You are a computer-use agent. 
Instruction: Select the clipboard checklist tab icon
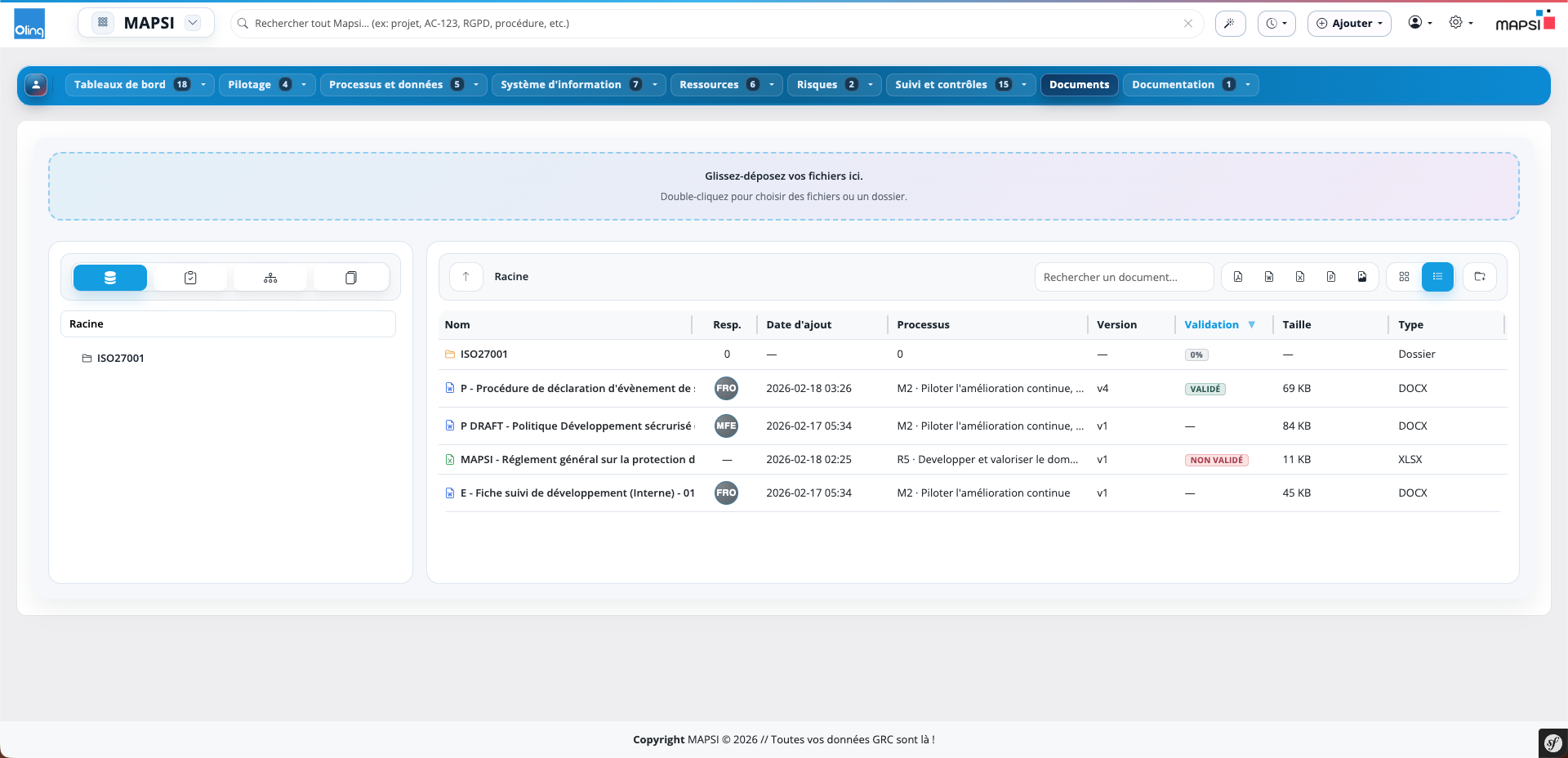[190, 278]
